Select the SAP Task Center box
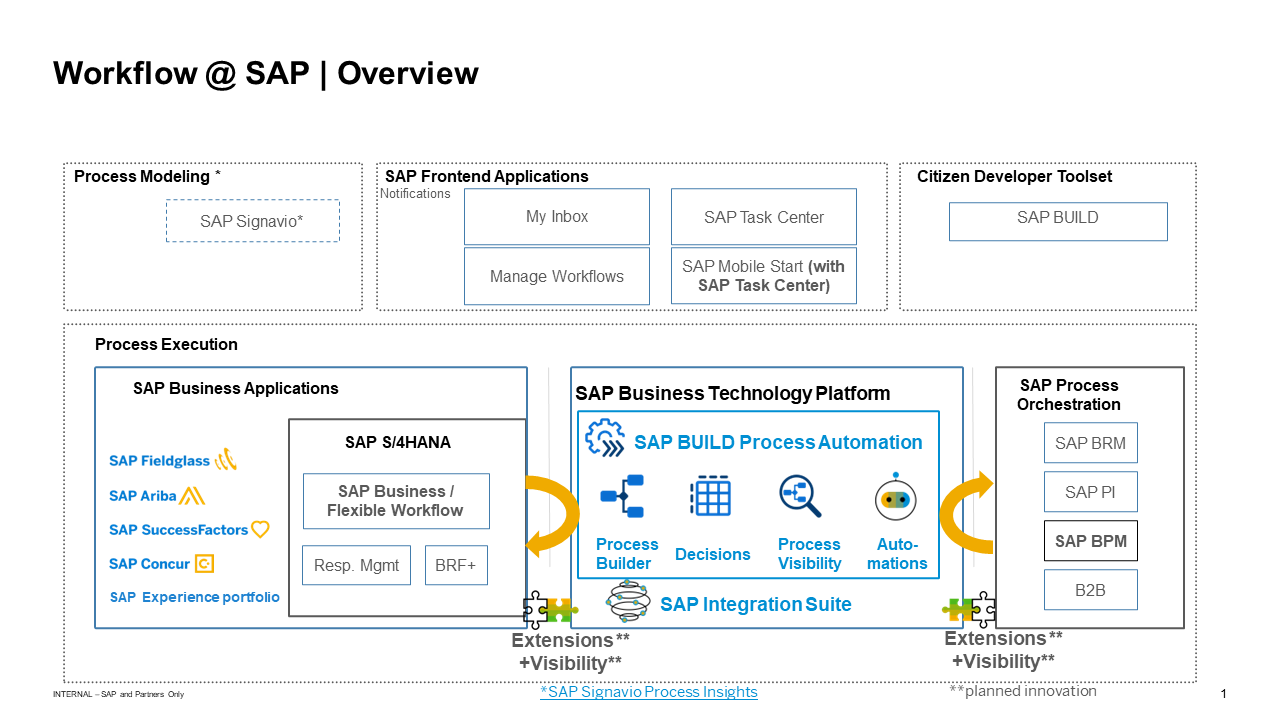1280x720 pixels. click(764, 217)
